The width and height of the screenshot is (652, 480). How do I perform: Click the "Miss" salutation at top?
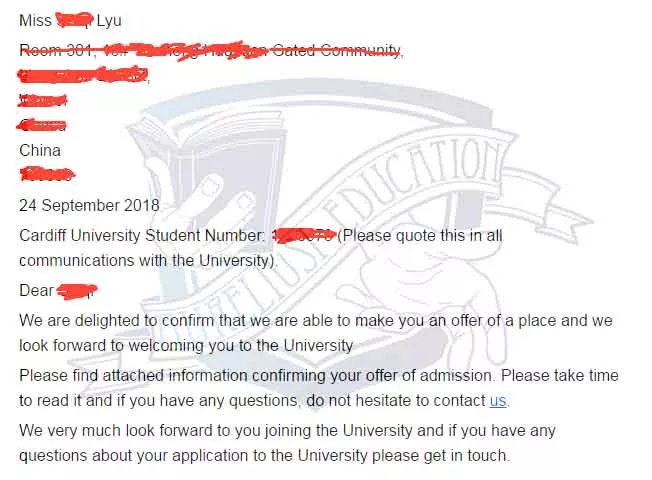(35, 20)
